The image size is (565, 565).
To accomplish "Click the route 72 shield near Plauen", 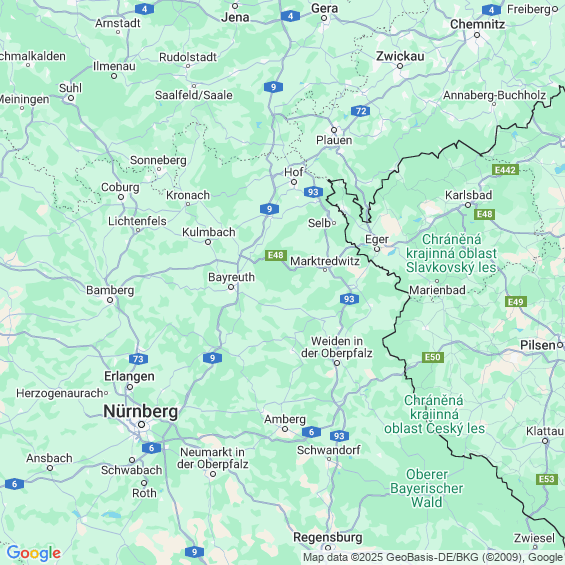I will (x=360, y=111).
